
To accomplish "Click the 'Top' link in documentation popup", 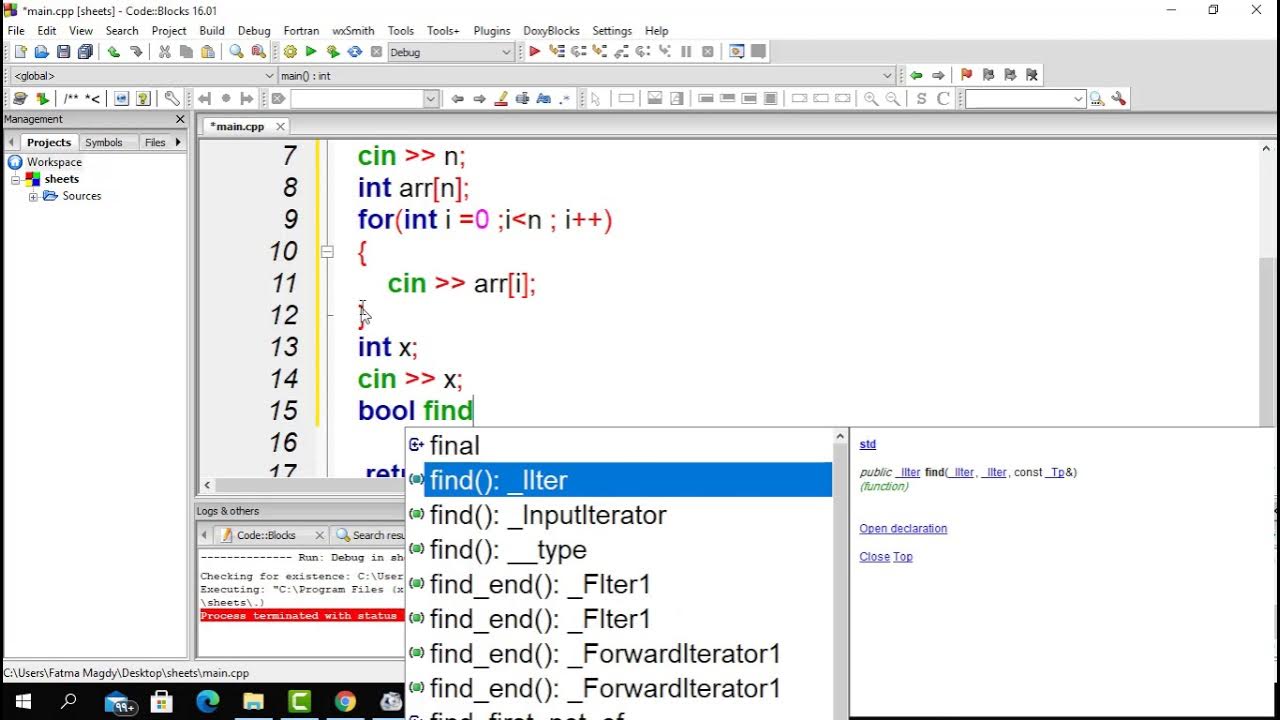I will pos(903,556).
